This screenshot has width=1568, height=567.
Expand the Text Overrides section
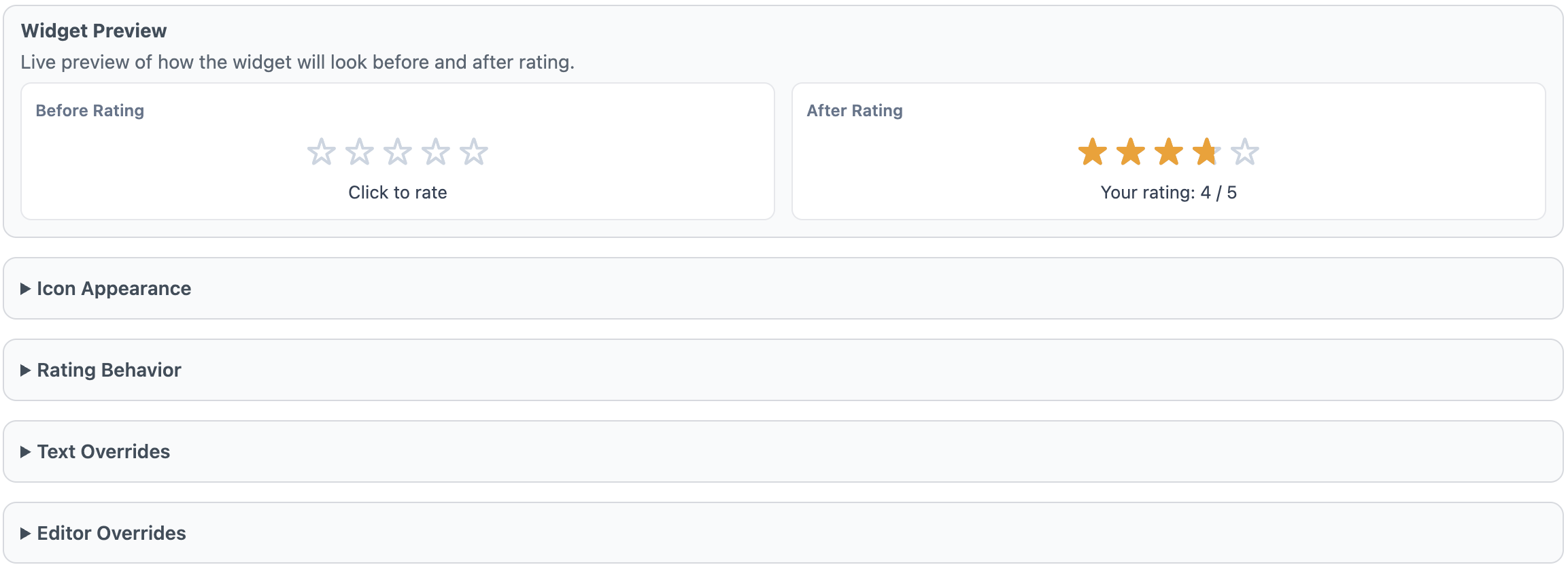[x=103, y=451]
